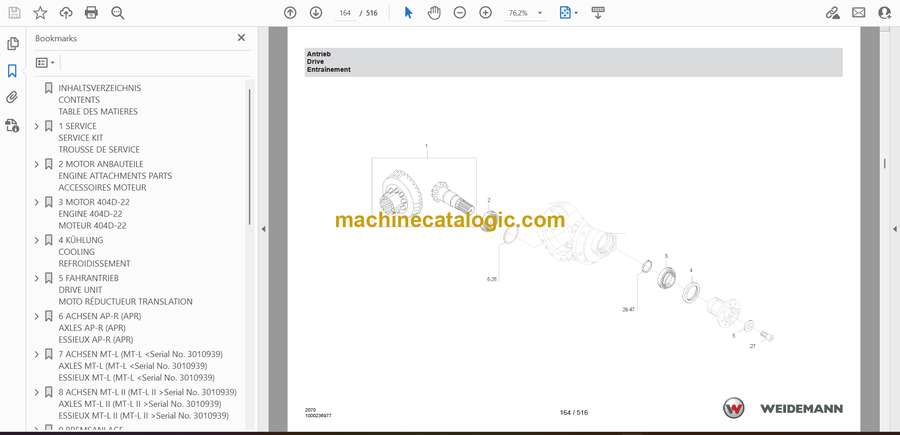The image size is (900, 435).
Task: Click the share with others person icon
Action: [x=885, y=13]
